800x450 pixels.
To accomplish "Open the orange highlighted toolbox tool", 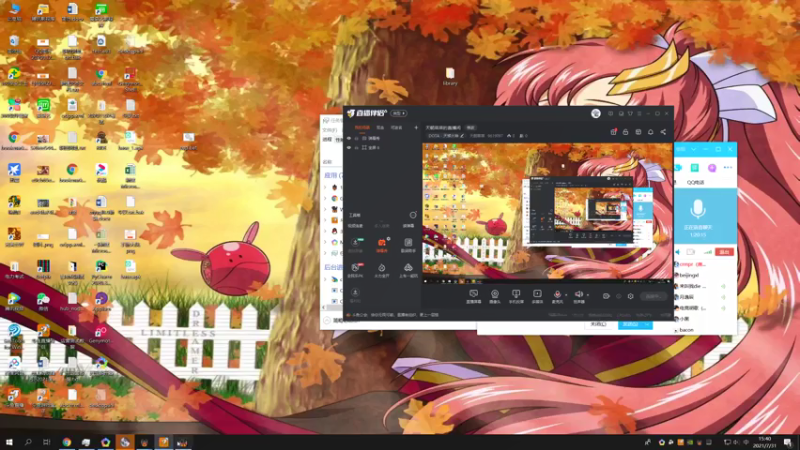I will (x=382, y=245).
